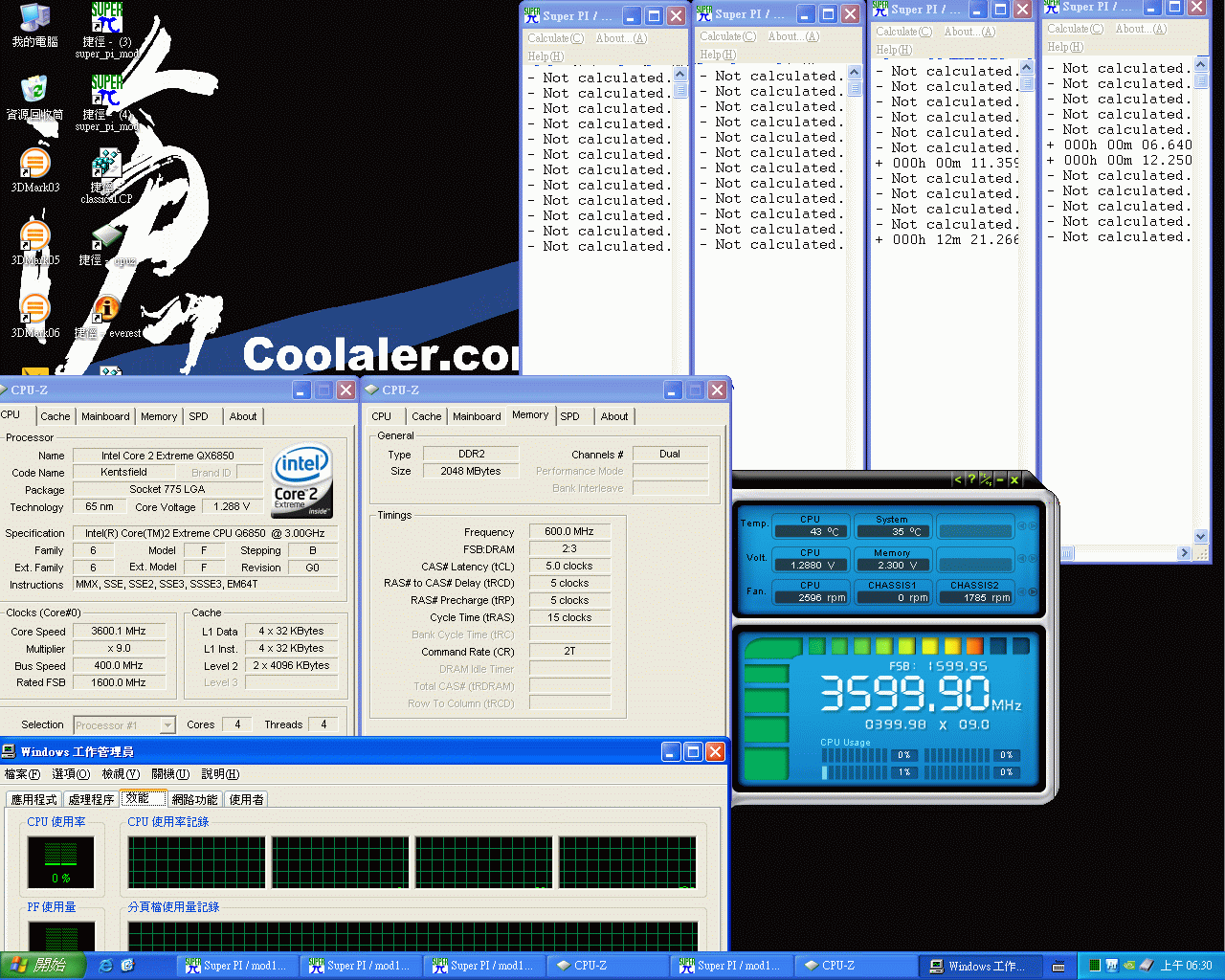The image size is (1225, 980).
Task: Open the Cache tab in the CPU-Z processor window
Action: pos(55,416)
